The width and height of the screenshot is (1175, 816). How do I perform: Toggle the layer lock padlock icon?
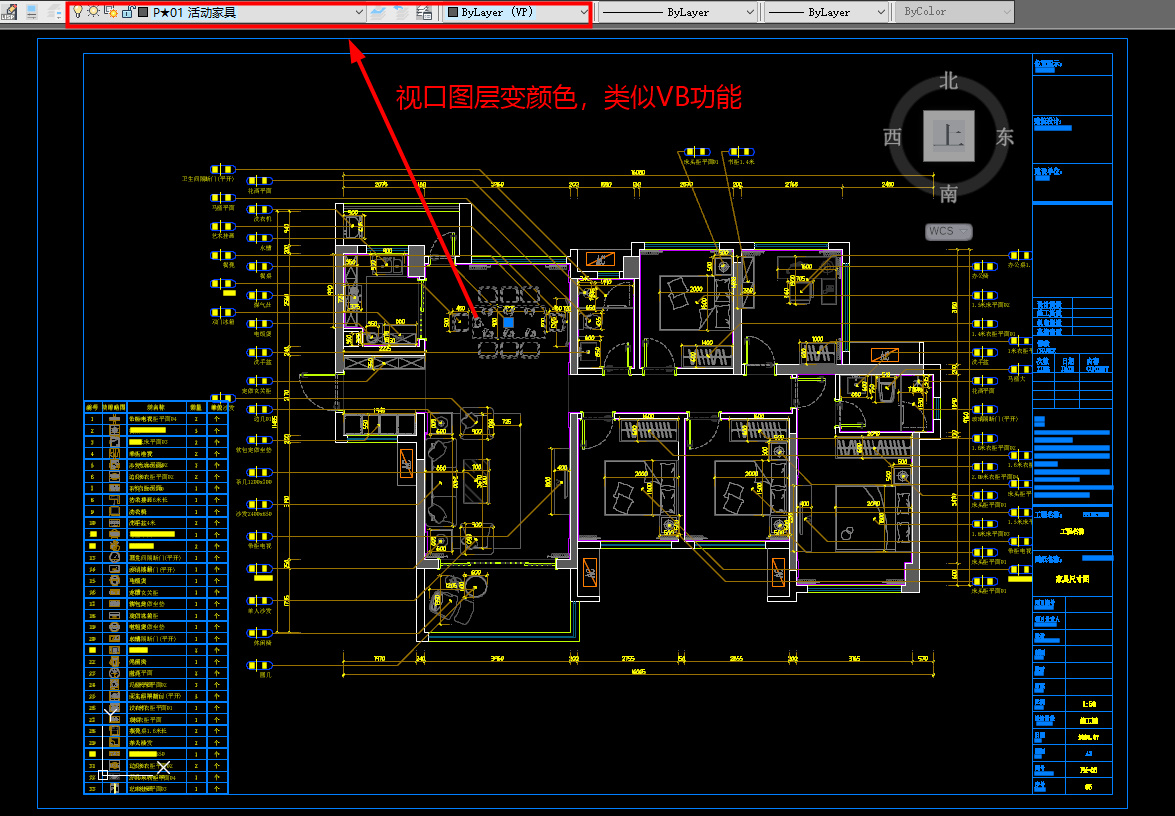[127, 12]
